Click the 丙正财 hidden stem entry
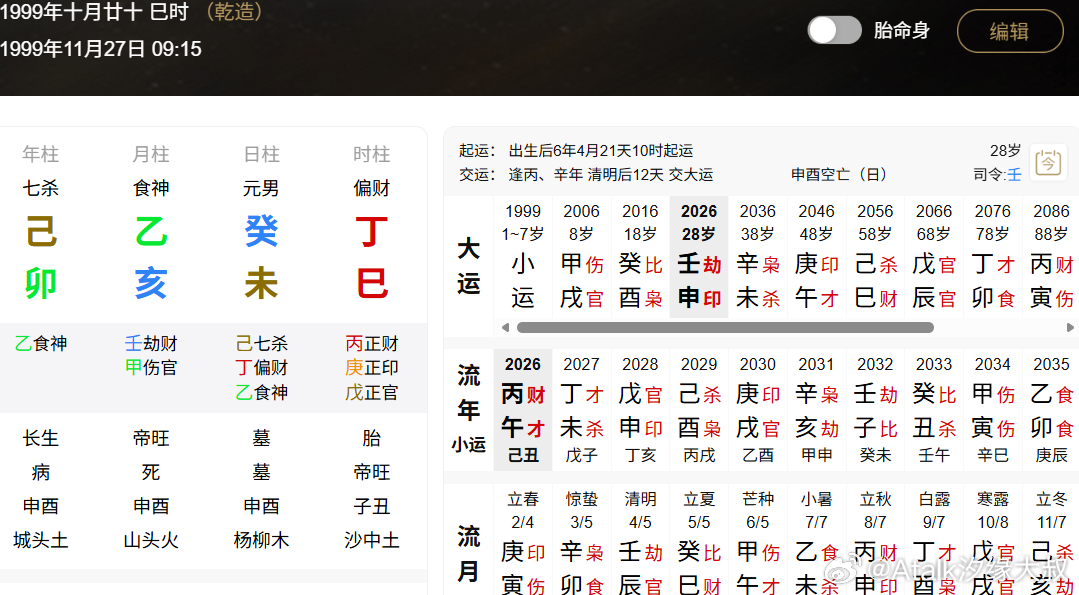Viewport: 1079px width, 595px height. (x=372, y=343)
